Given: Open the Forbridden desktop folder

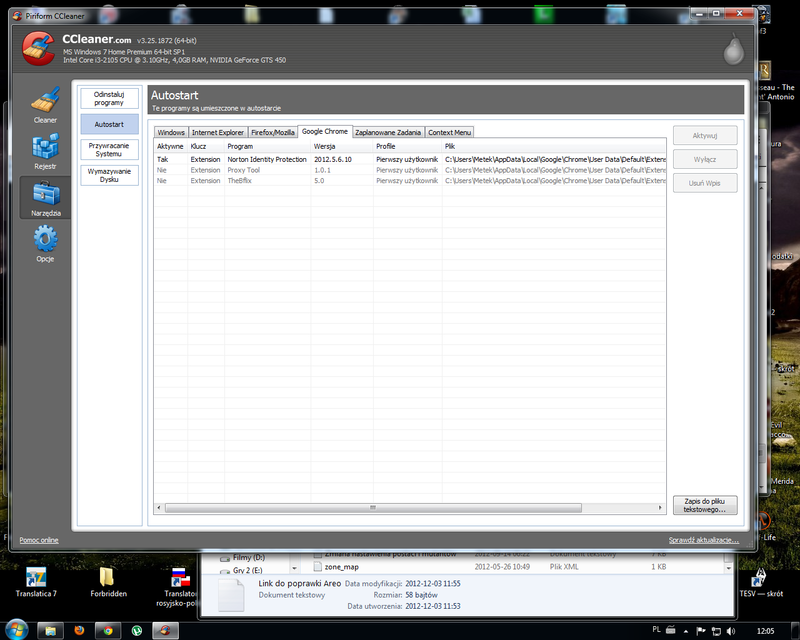Looking at the screenshot, I should (108, 583).
